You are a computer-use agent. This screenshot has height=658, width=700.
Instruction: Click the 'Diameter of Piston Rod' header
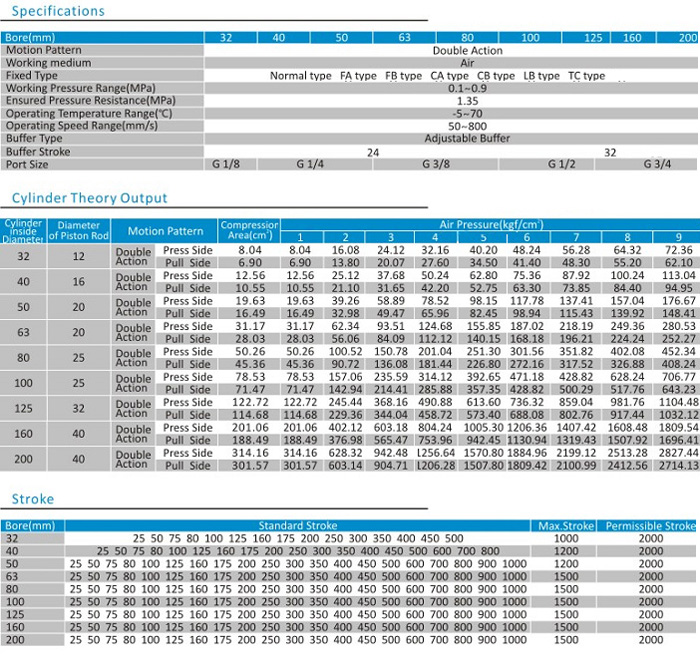79,230
